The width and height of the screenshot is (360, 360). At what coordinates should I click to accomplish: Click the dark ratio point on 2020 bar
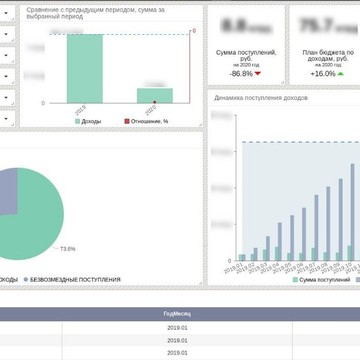(x=154, y=102)
